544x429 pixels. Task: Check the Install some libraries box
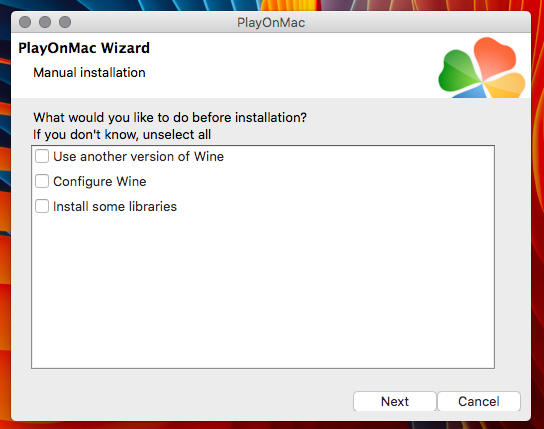click(42, 206)
